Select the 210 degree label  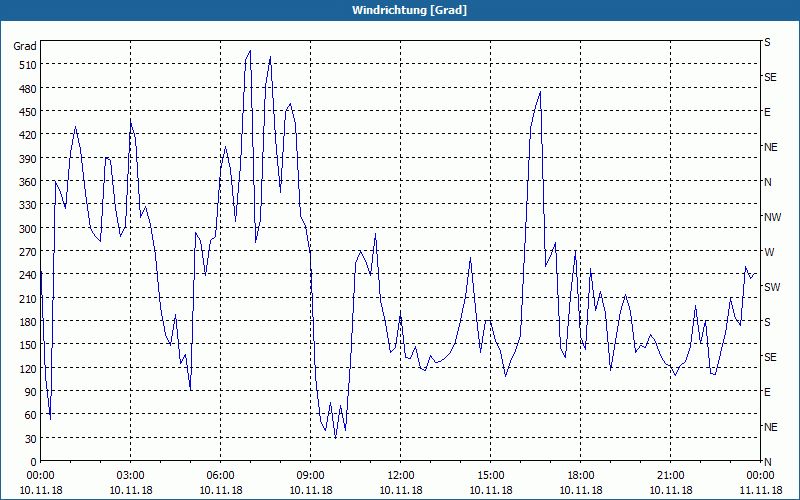pyautogui.click(x=28, y=298)
